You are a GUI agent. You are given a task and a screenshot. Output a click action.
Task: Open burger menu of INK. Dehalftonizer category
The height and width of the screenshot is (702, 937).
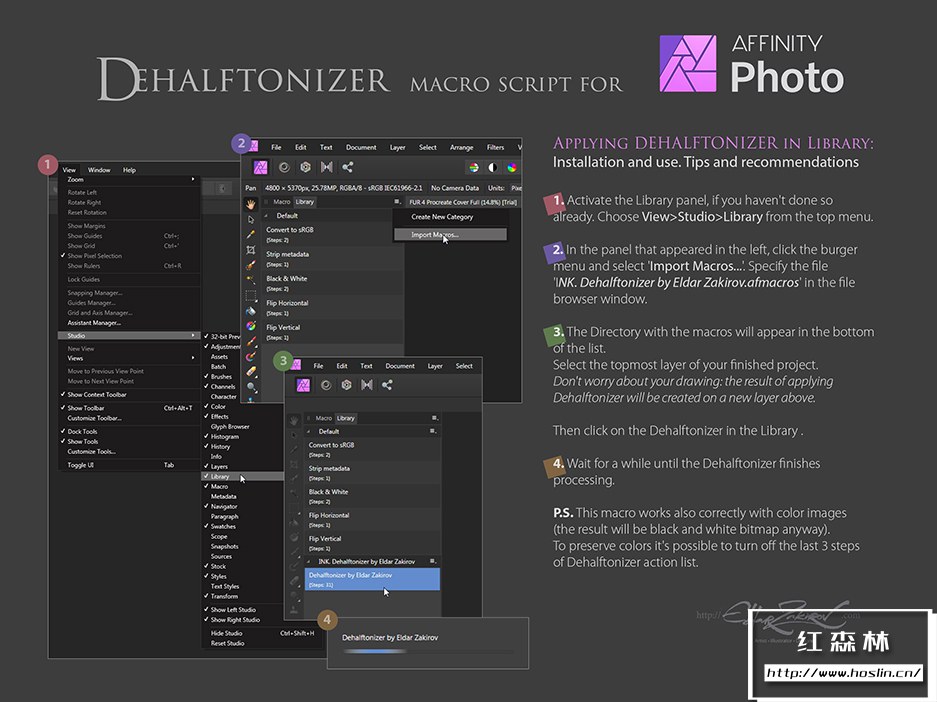tap(433, 562)
